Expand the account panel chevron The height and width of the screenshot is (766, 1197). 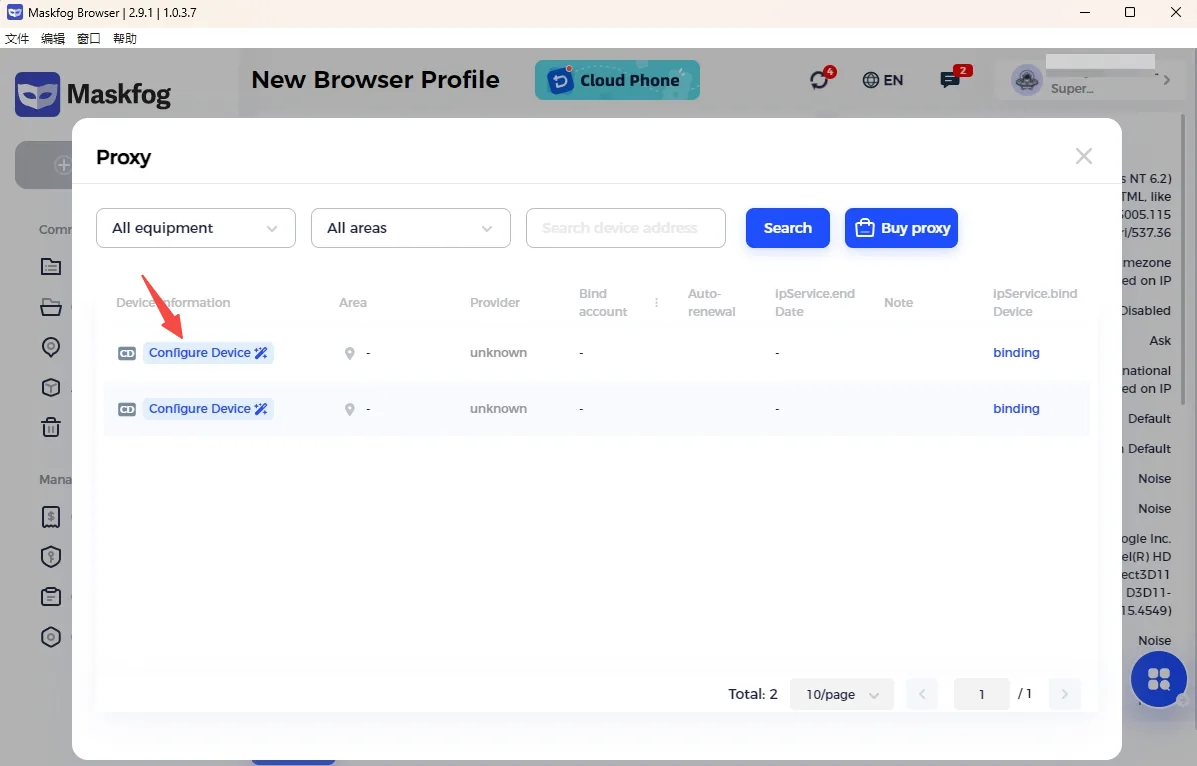coord(1166,79)
